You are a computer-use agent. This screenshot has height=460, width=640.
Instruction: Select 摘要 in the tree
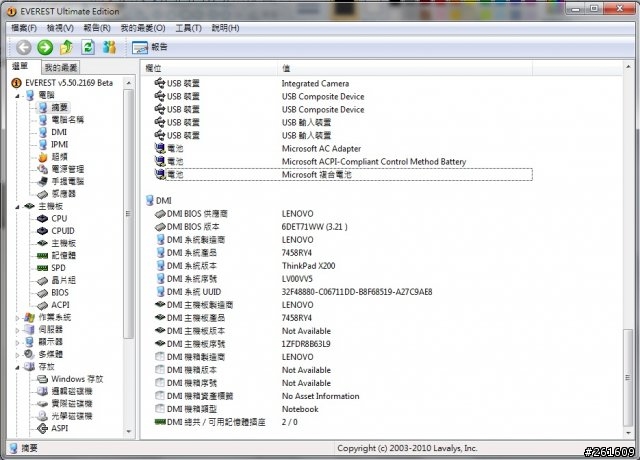pos(60,107)
